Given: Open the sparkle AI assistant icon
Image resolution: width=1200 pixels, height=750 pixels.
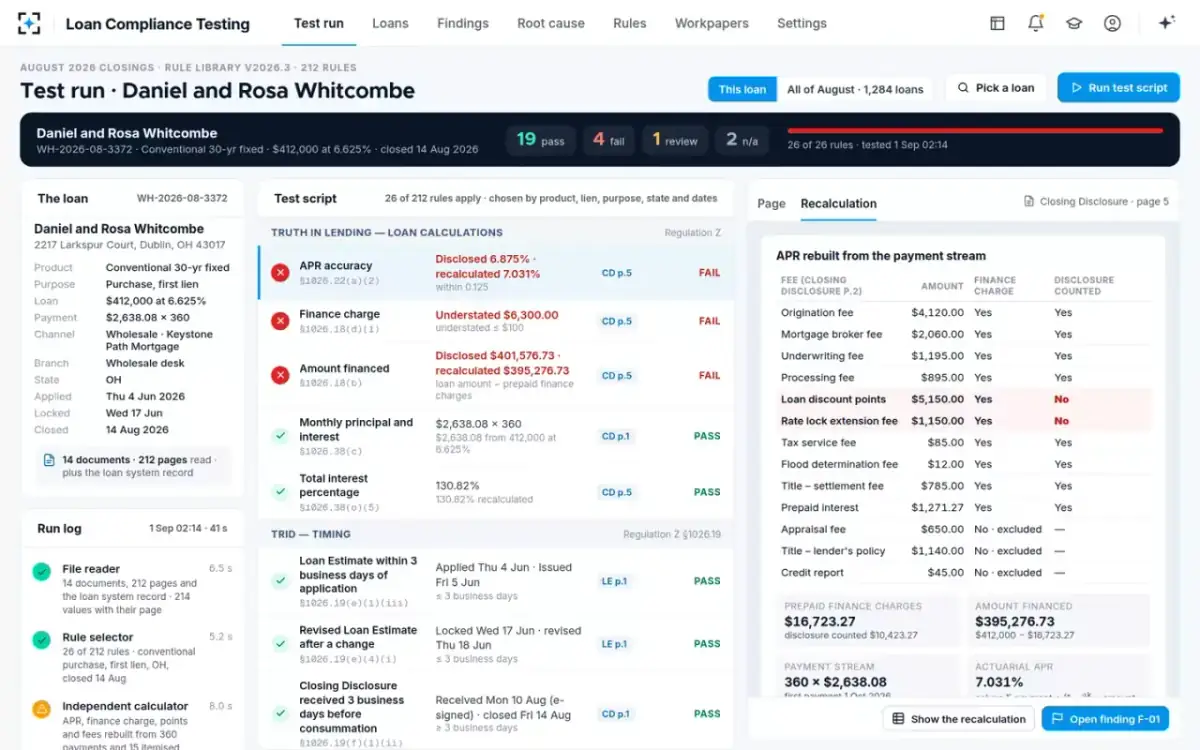Looking at the screenshot, I should [x=1166, y=23].
